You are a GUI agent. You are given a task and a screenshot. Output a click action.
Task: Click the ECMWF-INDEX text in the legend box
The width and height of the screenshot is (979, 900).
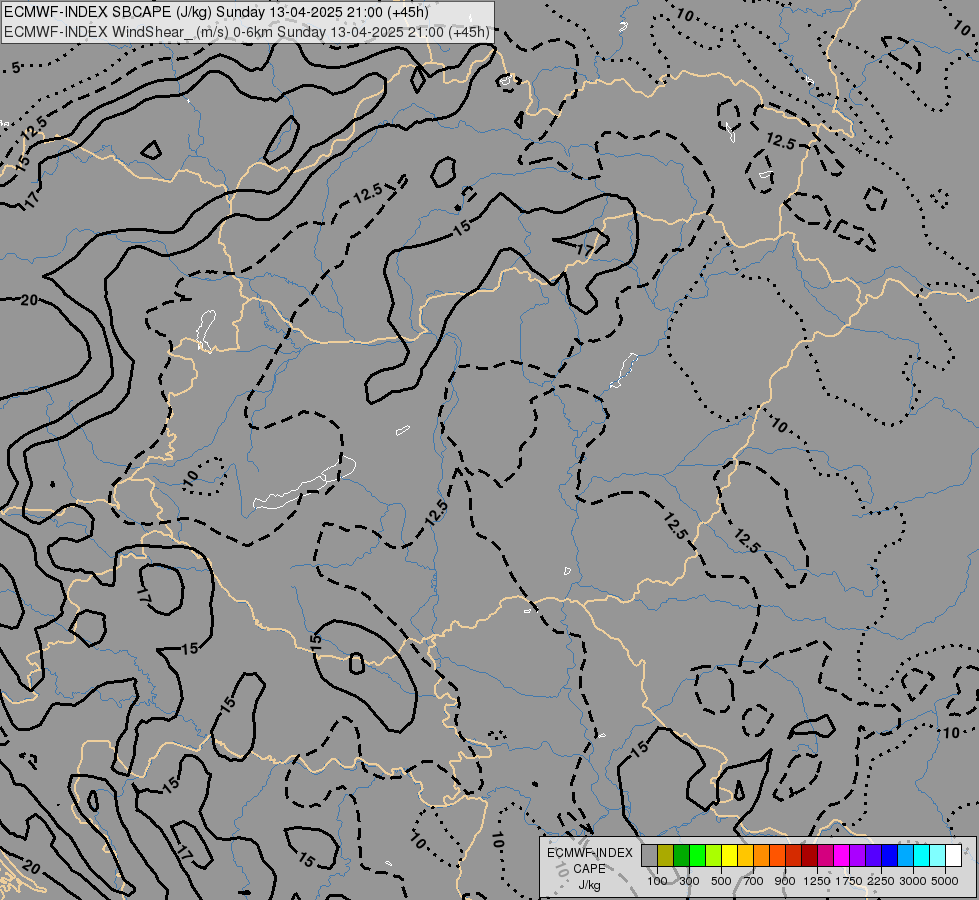(x=589, y=853)
